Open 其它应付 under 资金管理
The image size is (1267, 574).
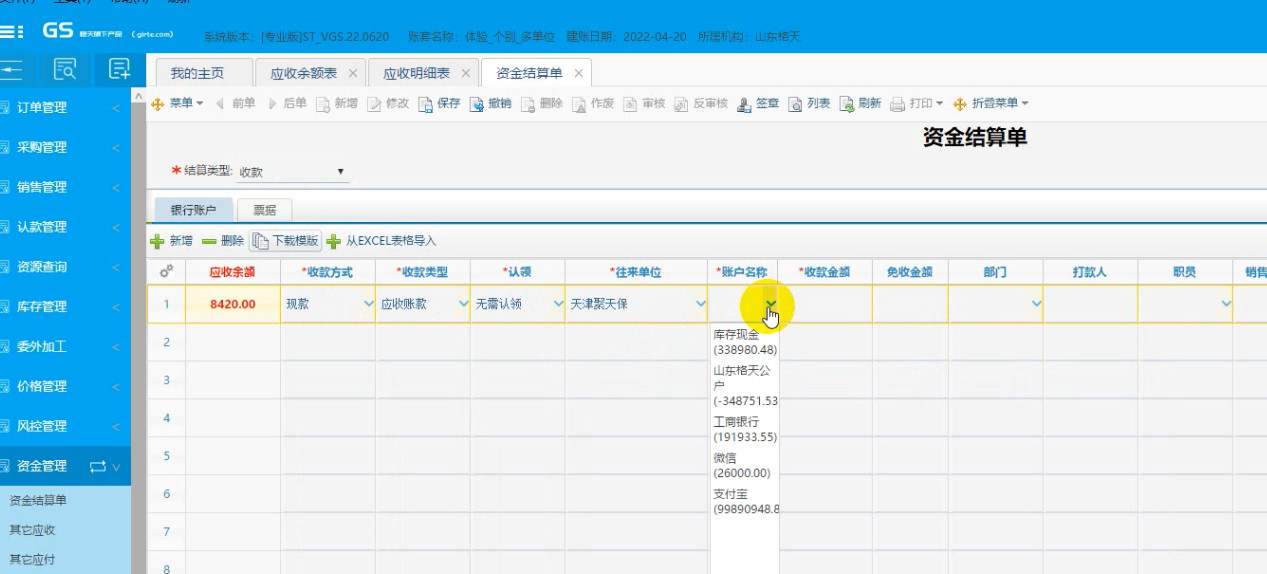point(32,559)
